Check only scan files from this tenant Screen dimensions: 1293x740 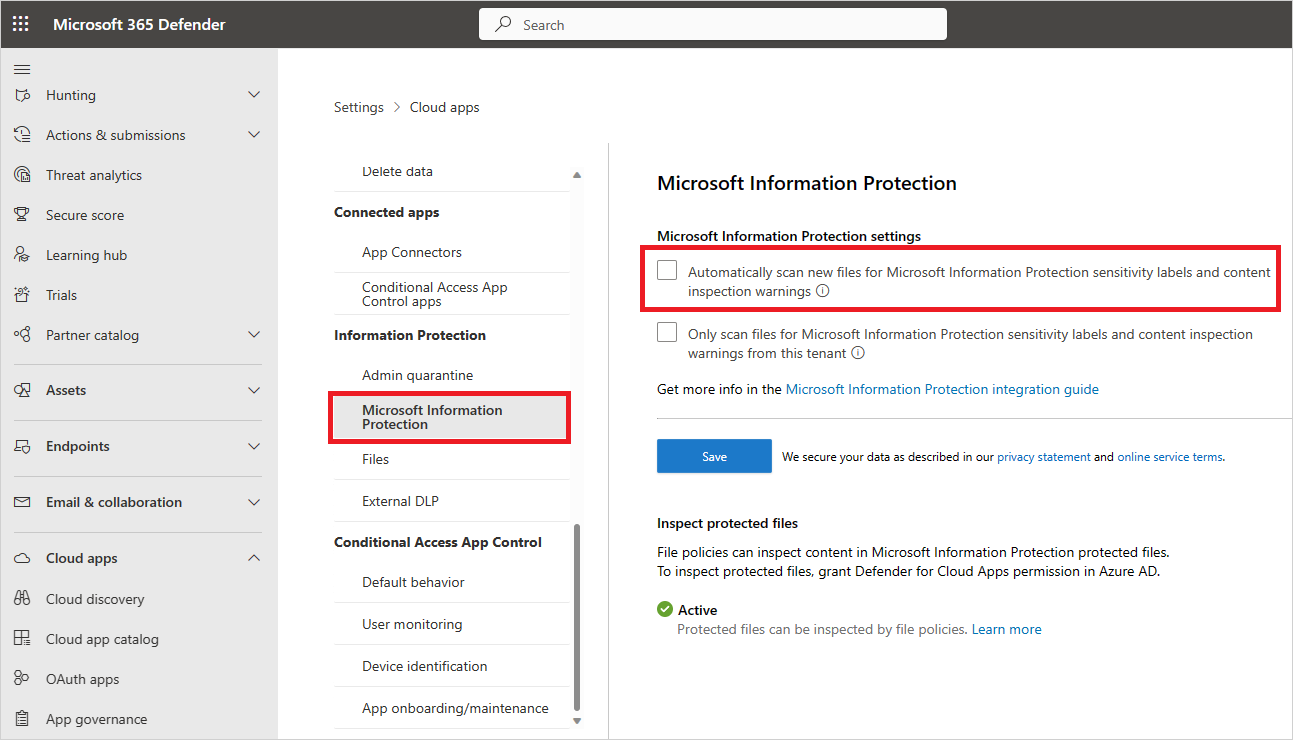click(x=666, y=331)
